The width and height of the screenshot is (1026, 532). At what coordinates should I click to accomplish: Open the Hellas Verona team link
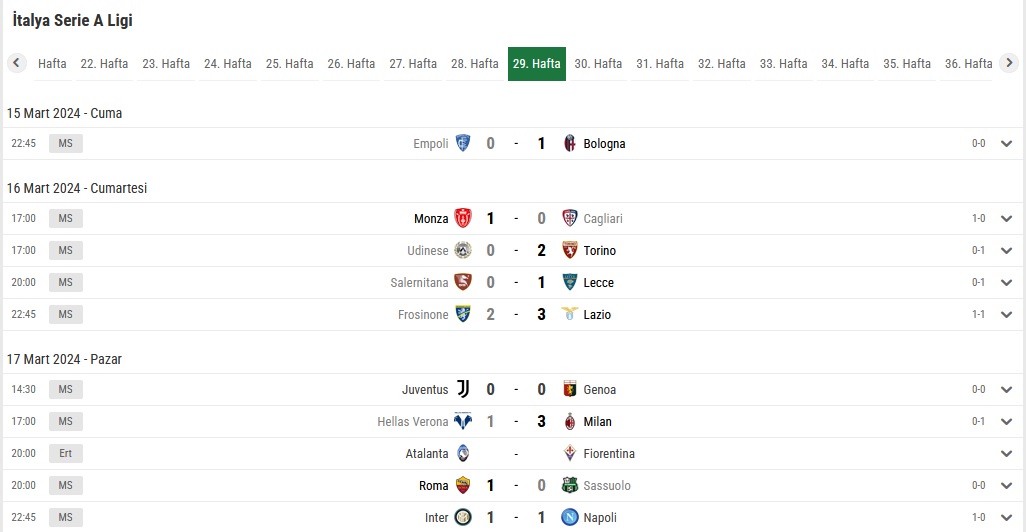(412, 421)
